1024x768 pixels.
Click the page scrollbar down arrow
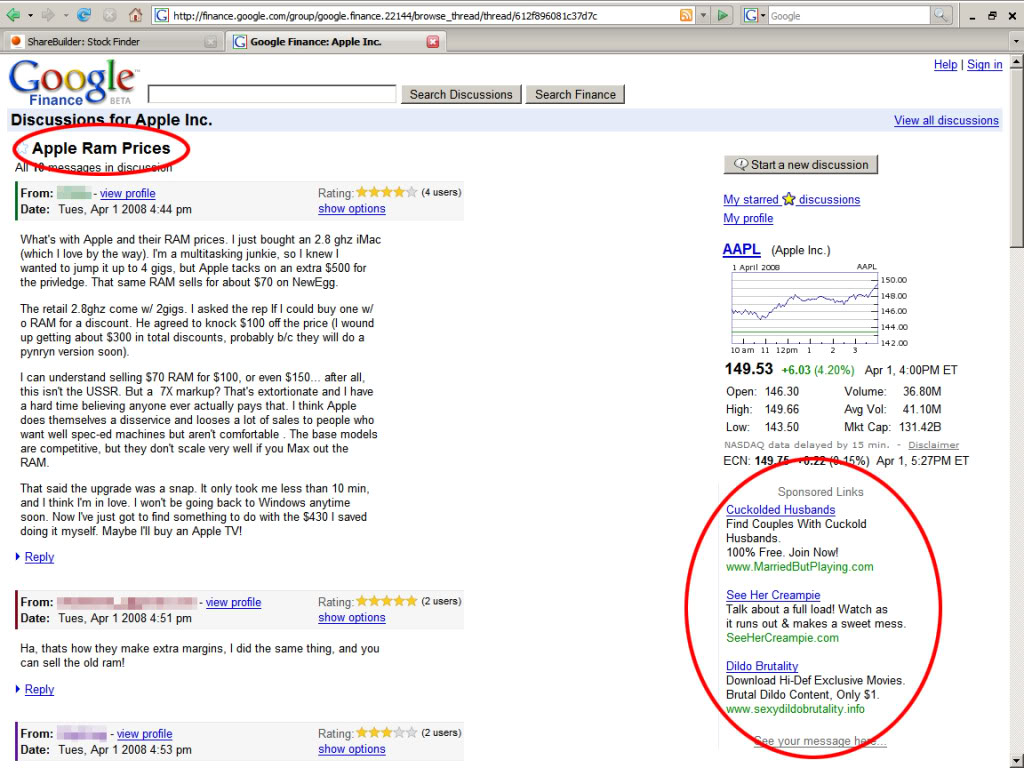1016,761
